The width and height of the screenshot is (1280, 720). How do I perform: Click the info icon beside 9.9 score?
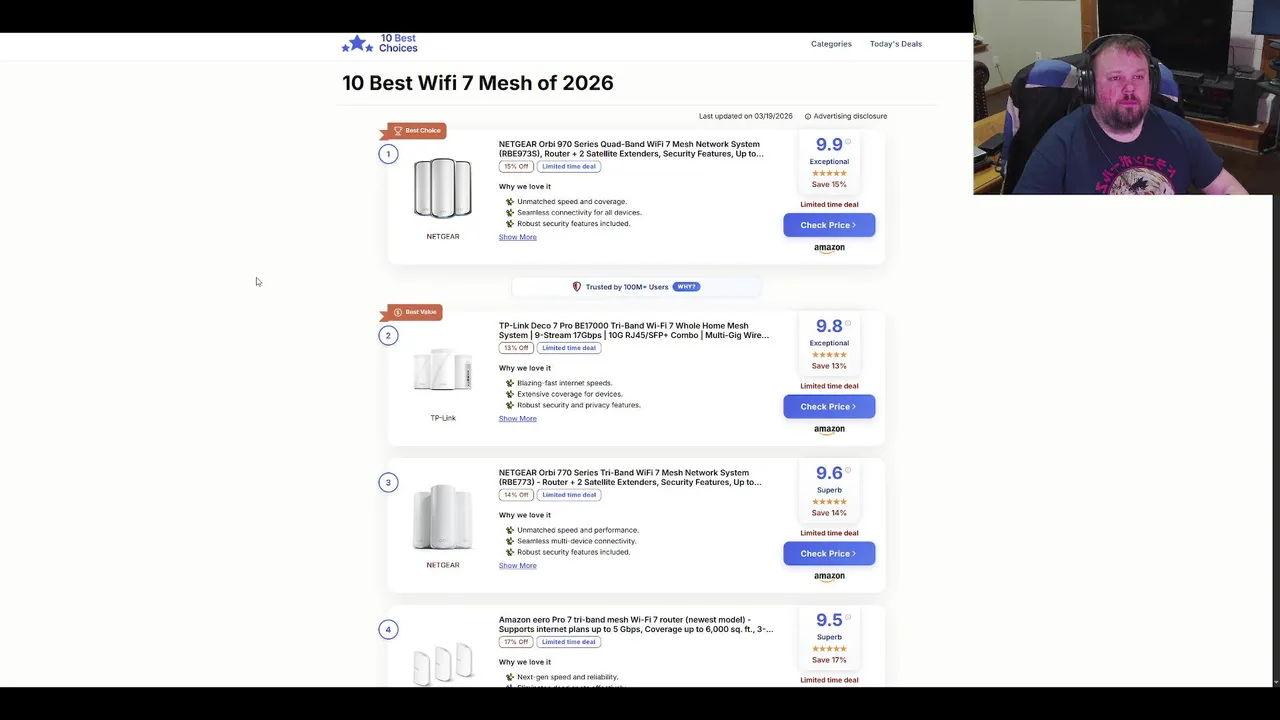coord(848,142)
